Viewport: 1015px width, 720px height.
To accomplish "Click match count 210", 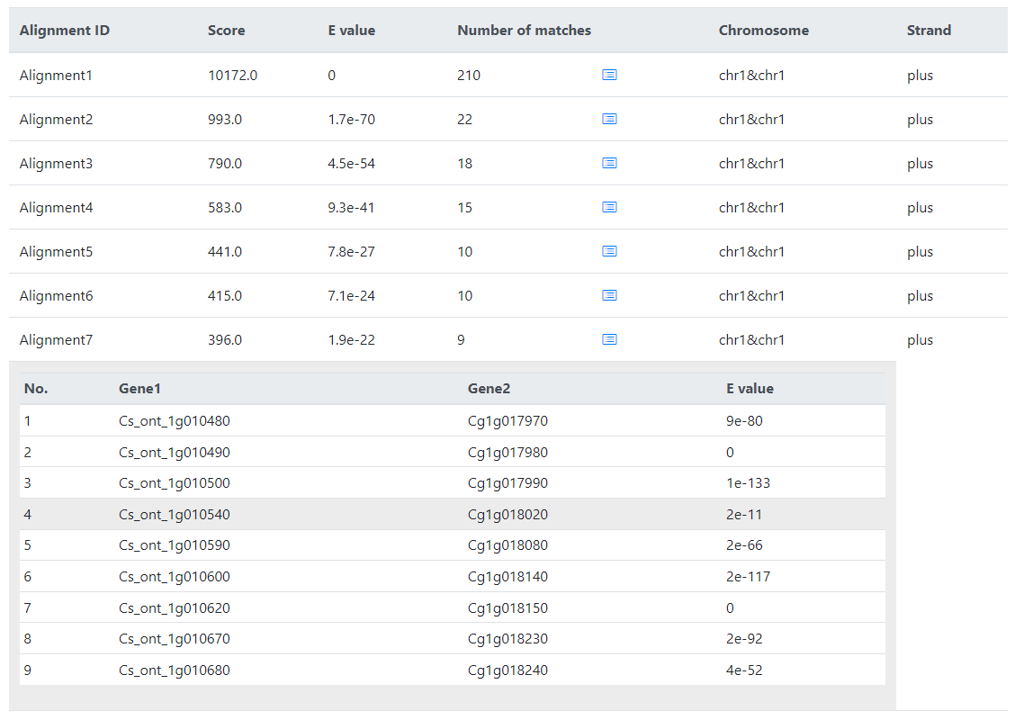I will click(x=469, y=75).
